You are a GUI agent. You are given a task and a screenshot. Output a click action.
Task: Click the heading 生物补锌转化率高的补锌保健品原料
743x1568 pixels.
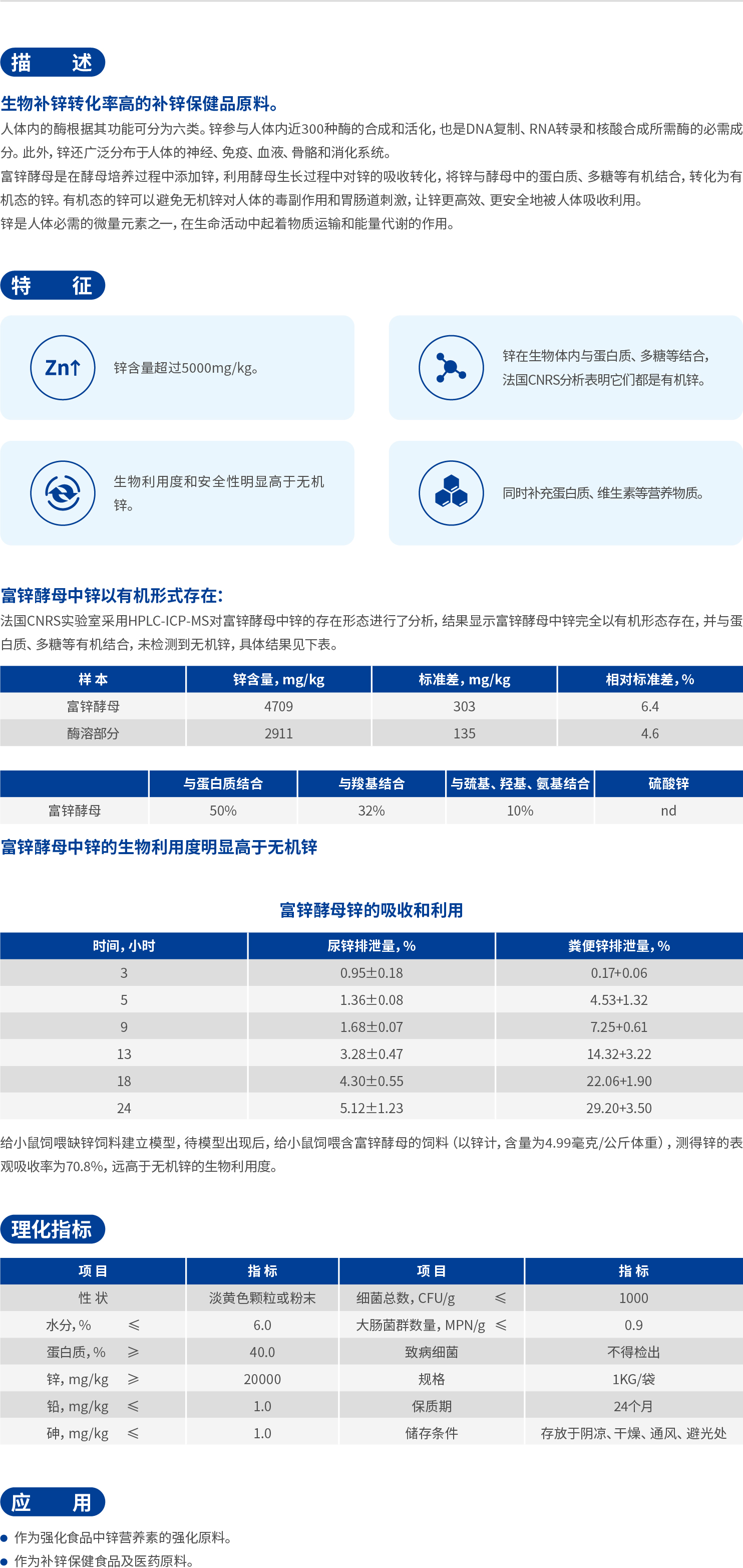pos(140,104)
